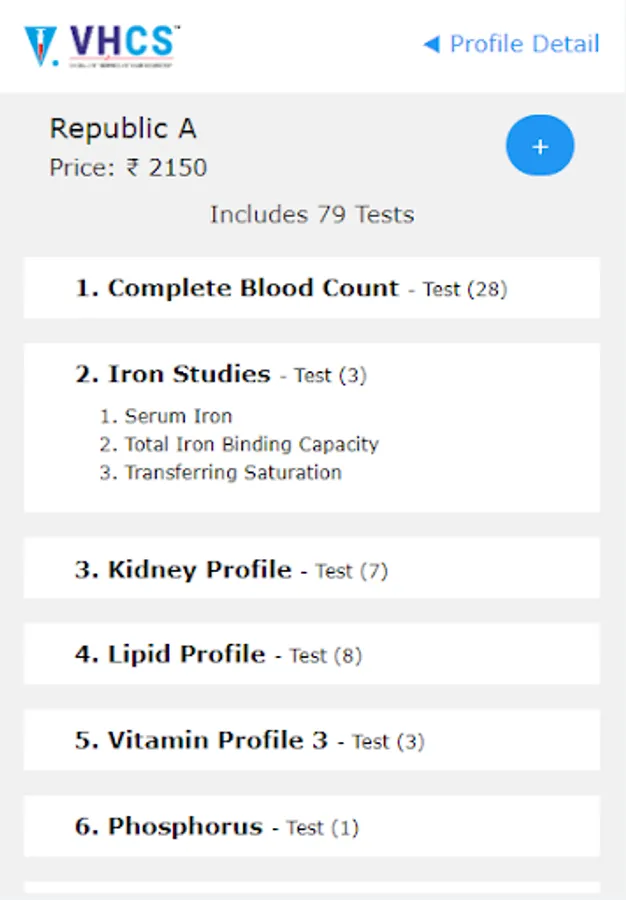Viewport: 626px width, 900px height.
Task: Click the VHCS logo
Action: (x=102, y=45)
